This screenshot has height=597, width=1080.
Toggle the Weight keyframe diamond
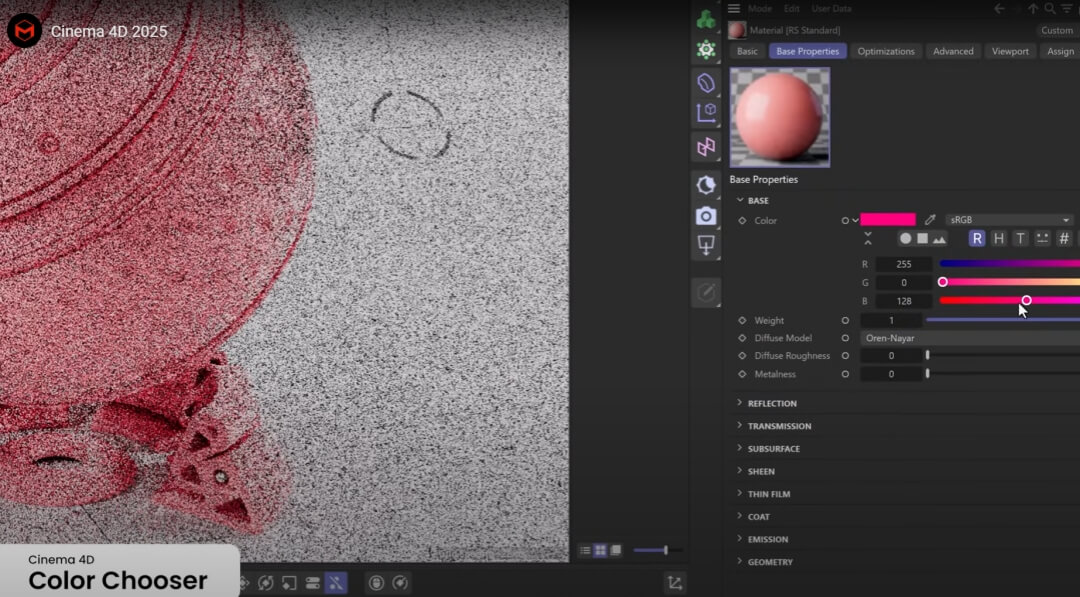click(x=742, y=320)
